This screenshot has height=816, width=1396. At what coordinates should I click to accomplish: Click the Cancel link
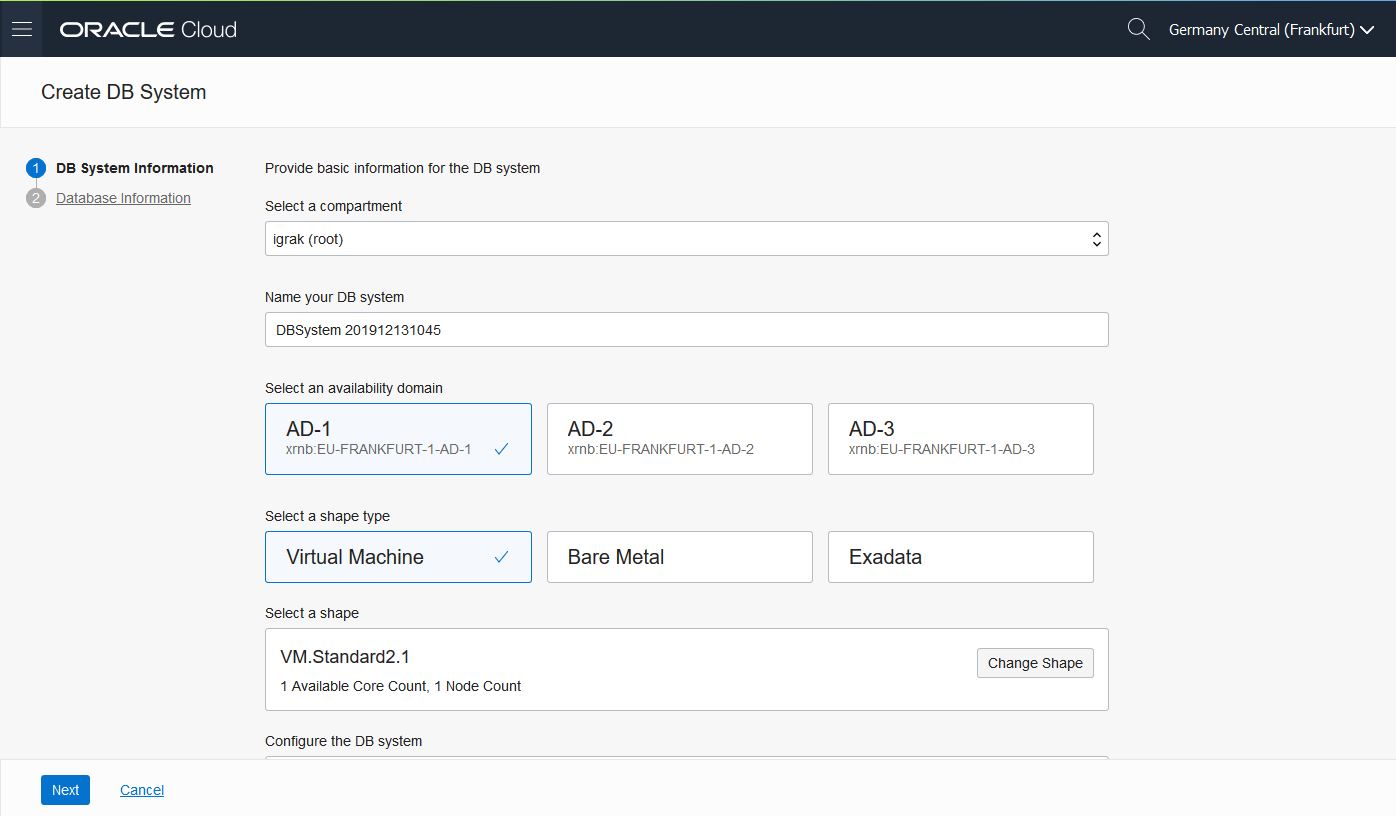[142, 790]
